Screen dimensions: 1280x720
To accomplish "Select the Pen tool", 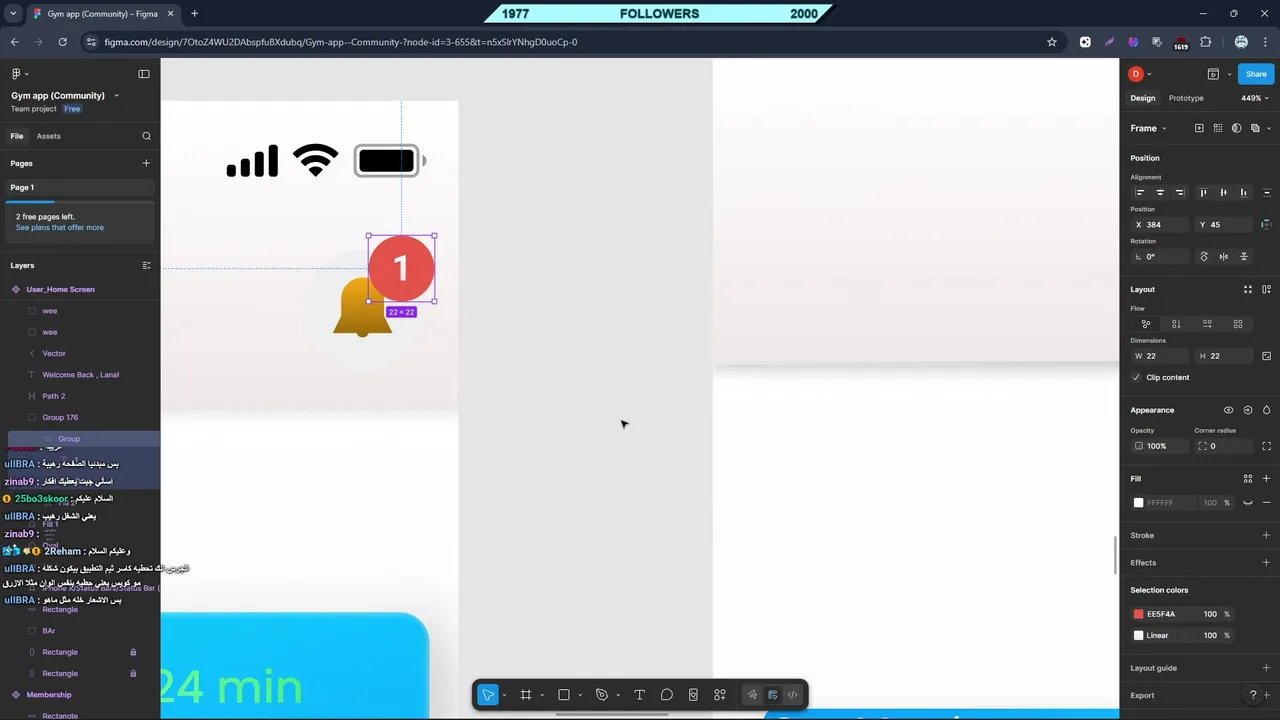I will coord(602,695).
